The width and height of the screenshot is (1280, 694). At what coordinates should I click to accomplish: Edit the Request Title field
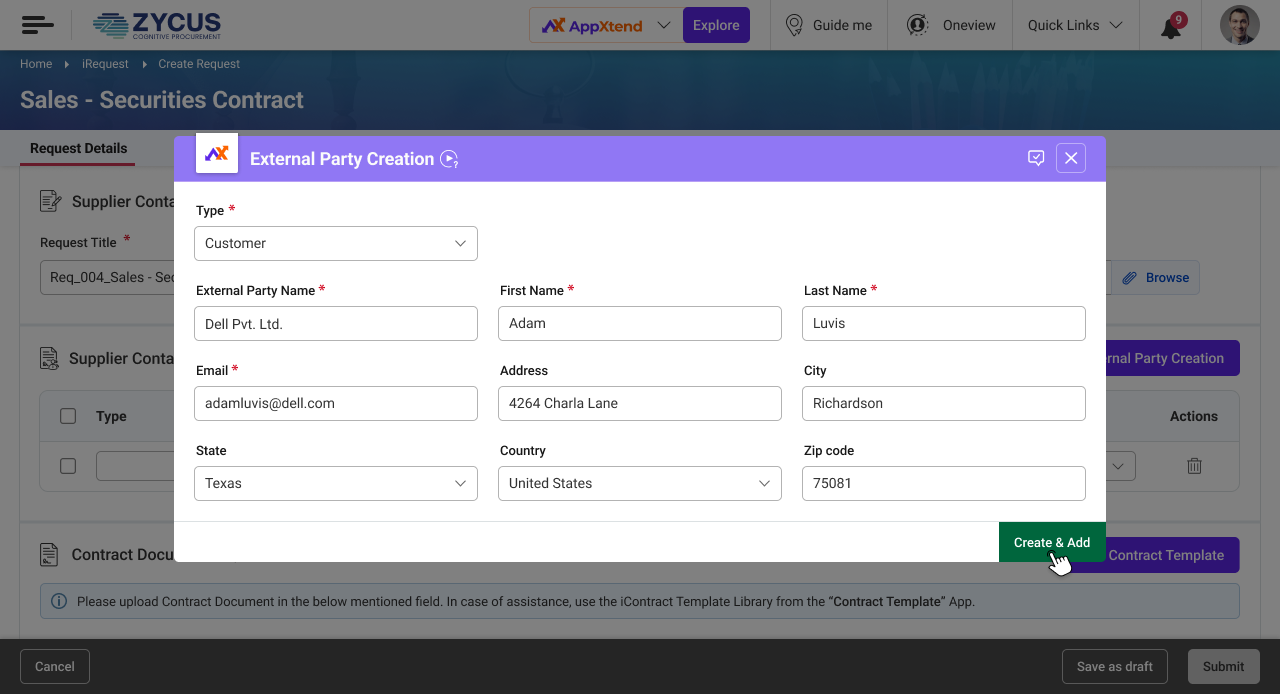click(x=107, y=278)
